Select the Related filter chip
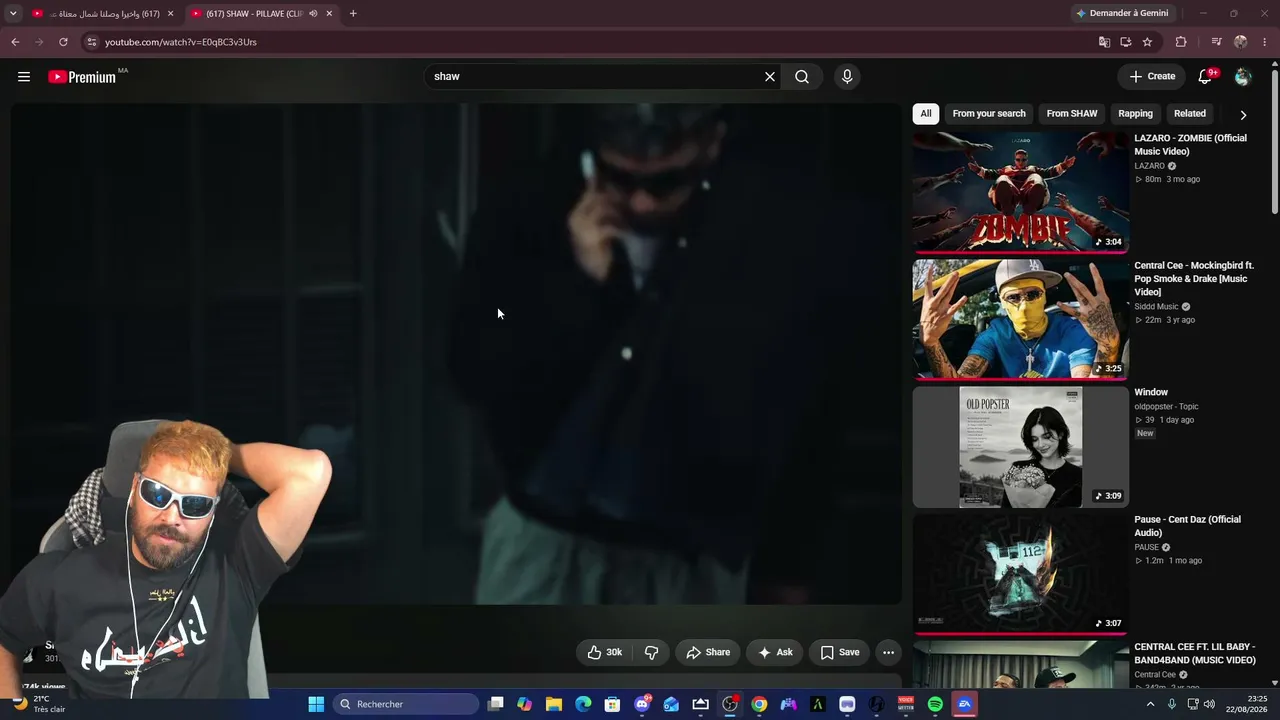 click(1190, 114)
